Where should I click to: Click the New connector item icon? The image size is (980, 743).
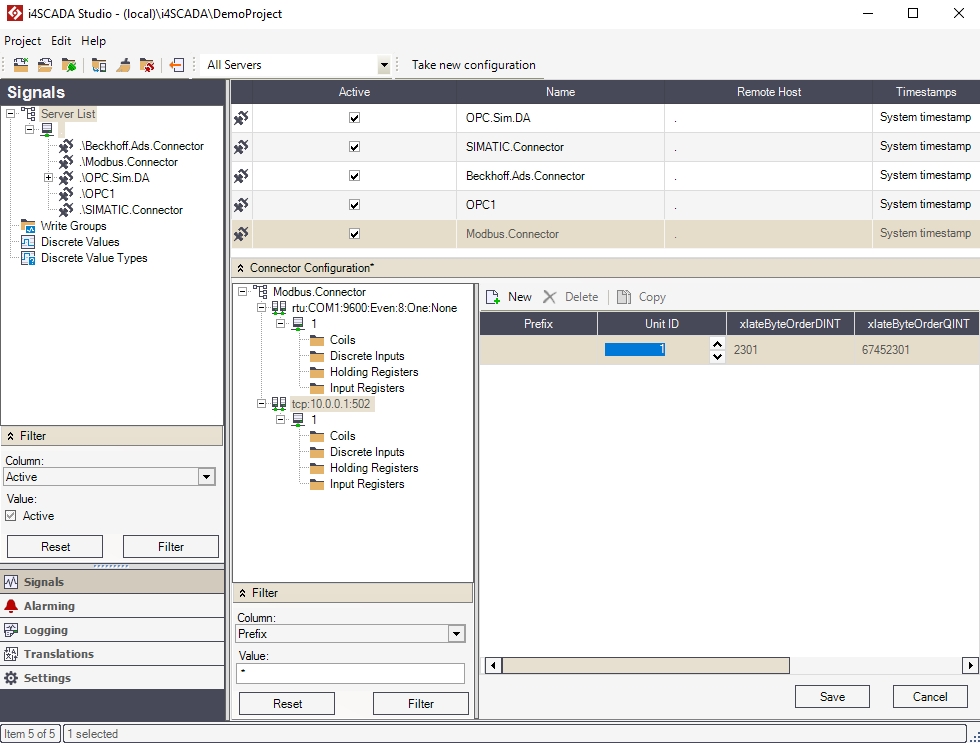(493, 297)
